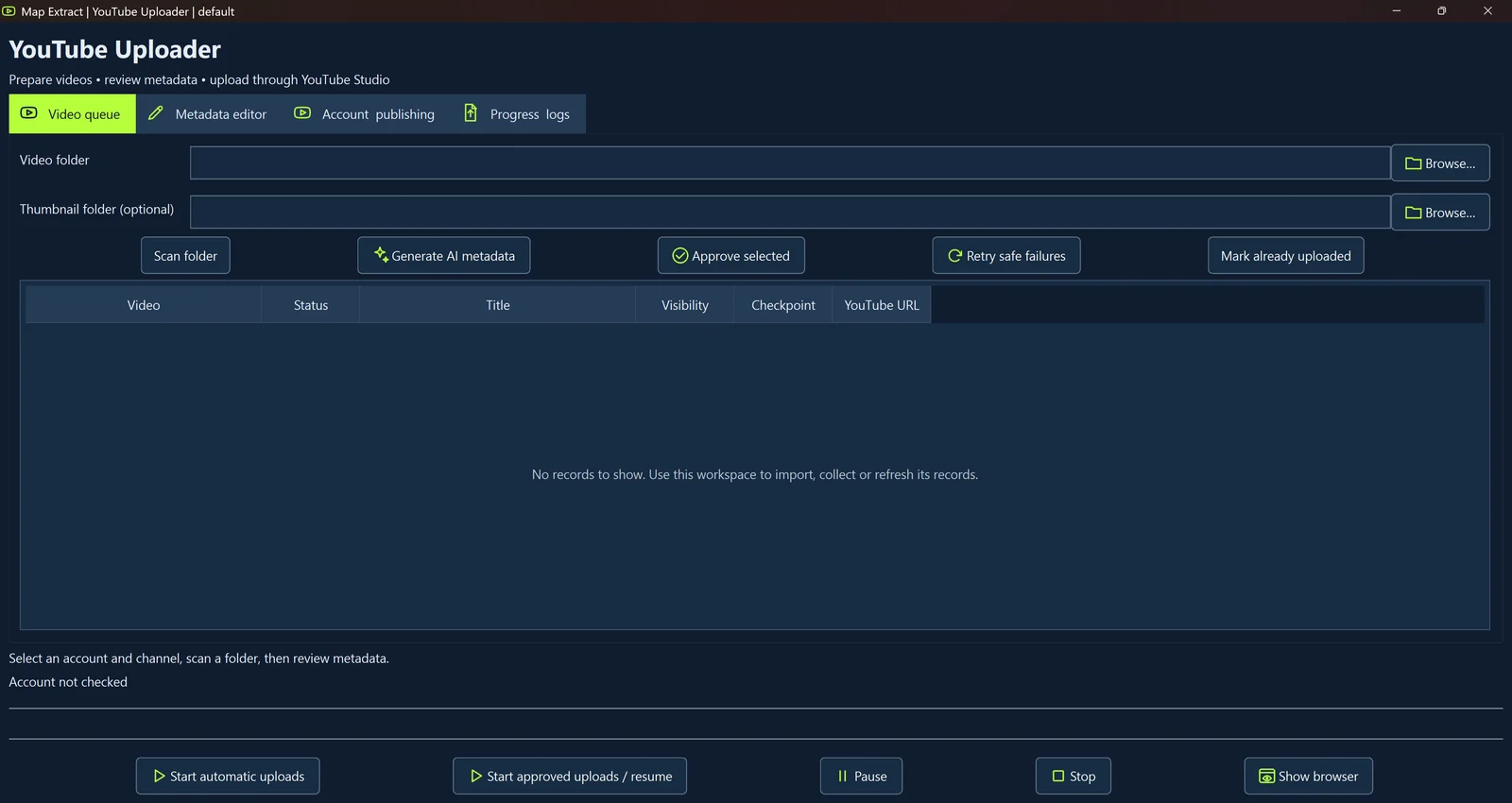Click the video icon on Video queue tab
Screen dimensions: 1512x803
pyautogui.click(x=29, y=112)
